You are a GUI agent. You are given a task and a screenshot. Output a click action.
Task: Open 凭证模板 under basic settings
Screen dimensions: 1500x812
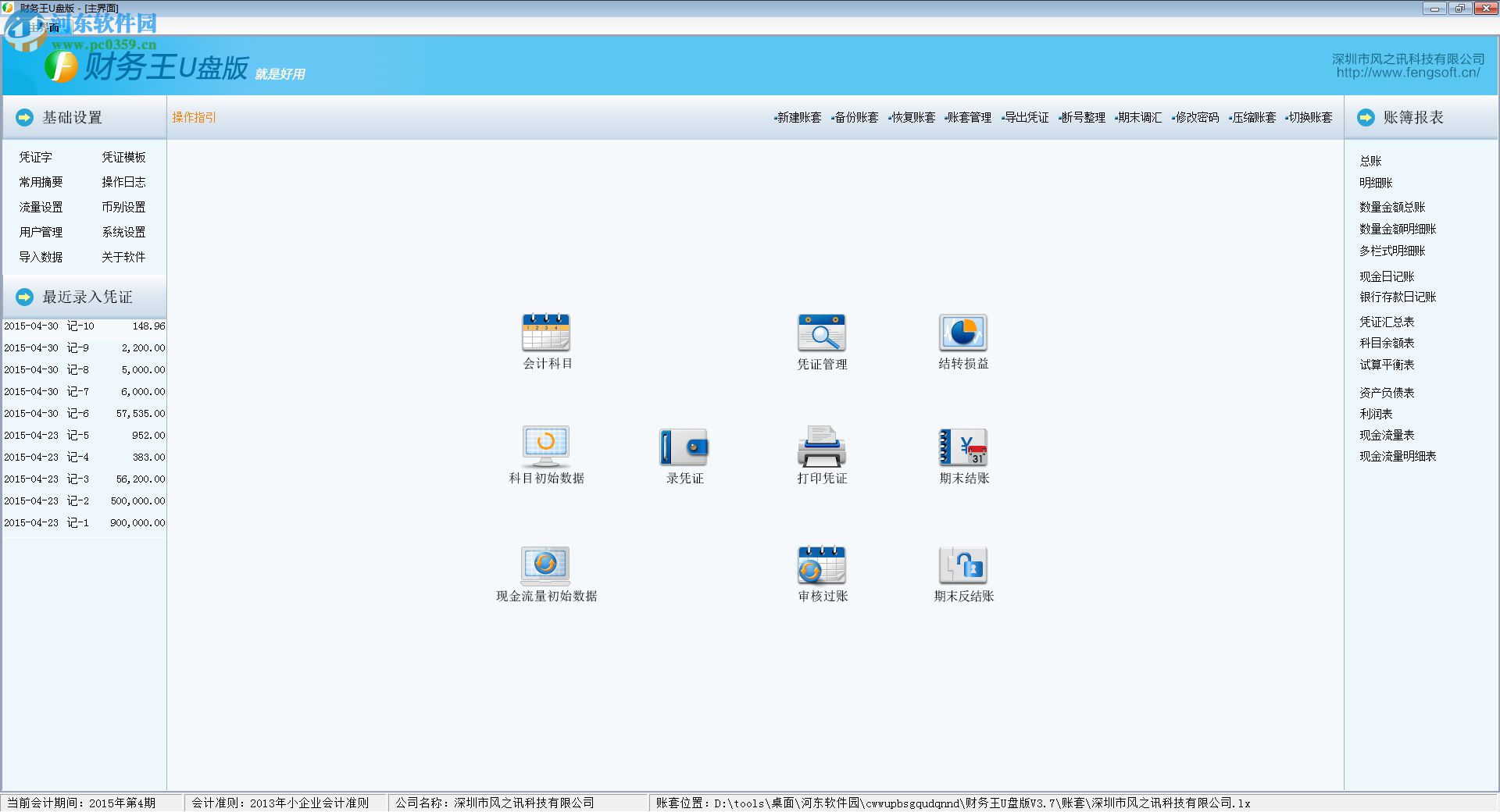click(123, 158)
